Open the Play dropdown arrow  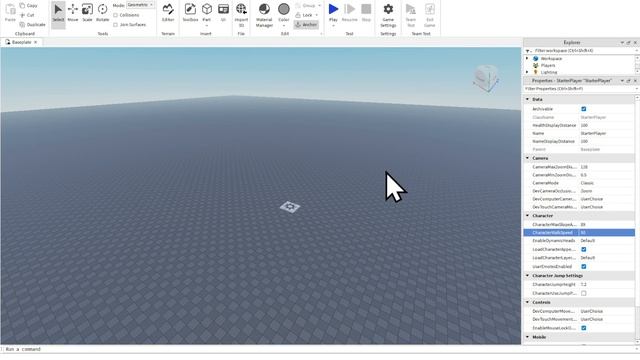pos(333,25)
